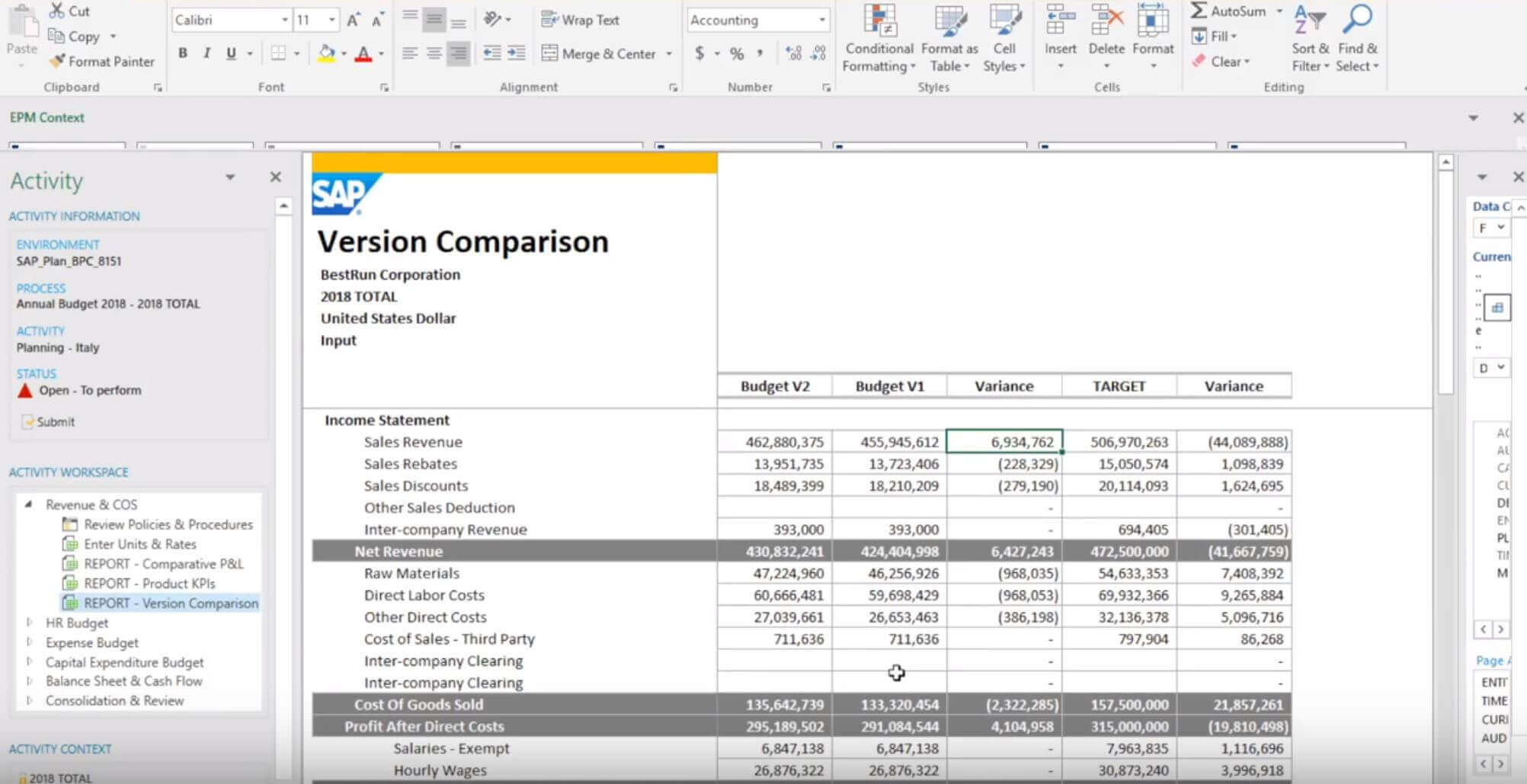Center cell text horizontally
The height and width of the screenshot is (784, 1527).
(x=434, y=53)
